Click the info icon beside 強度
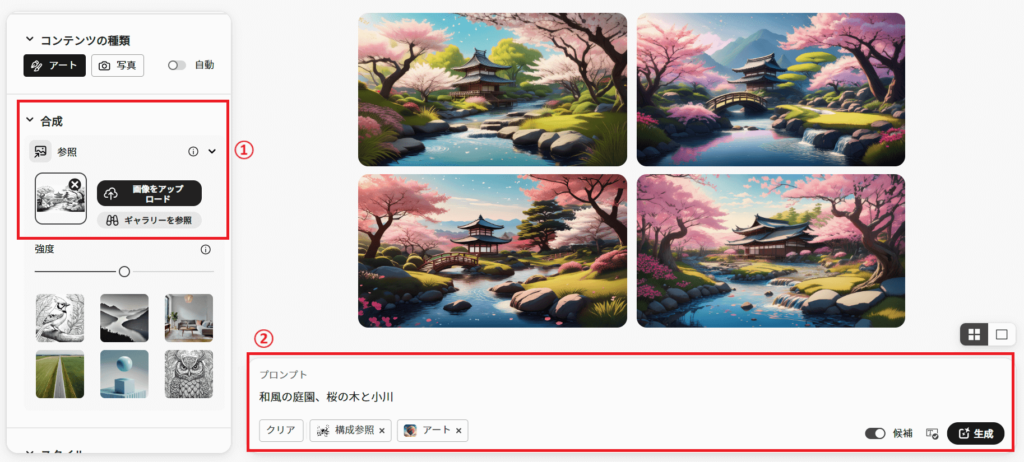 (x=206, y=250)
